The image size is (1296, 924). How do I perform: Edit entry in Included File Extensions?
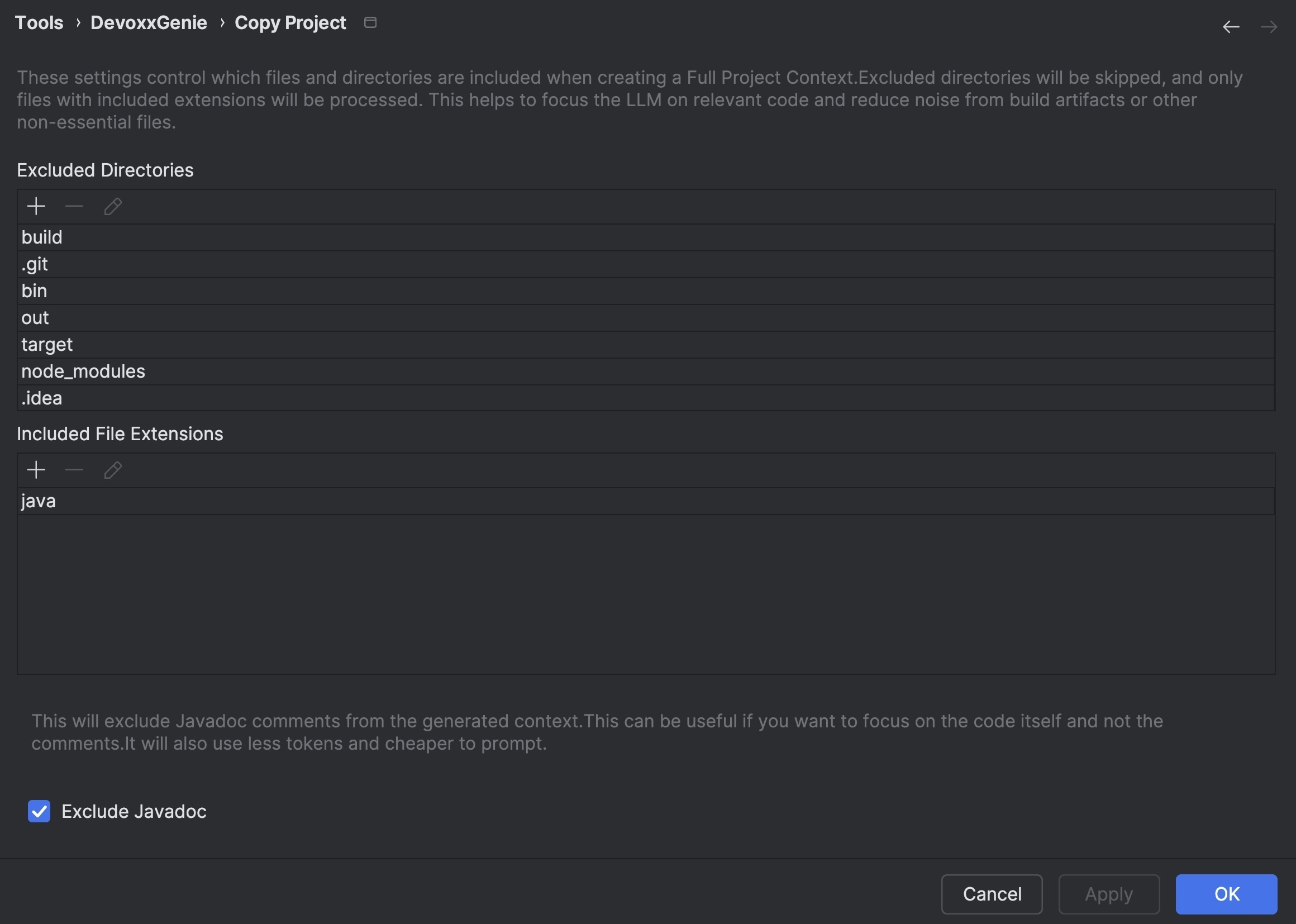tap(113, 470)
